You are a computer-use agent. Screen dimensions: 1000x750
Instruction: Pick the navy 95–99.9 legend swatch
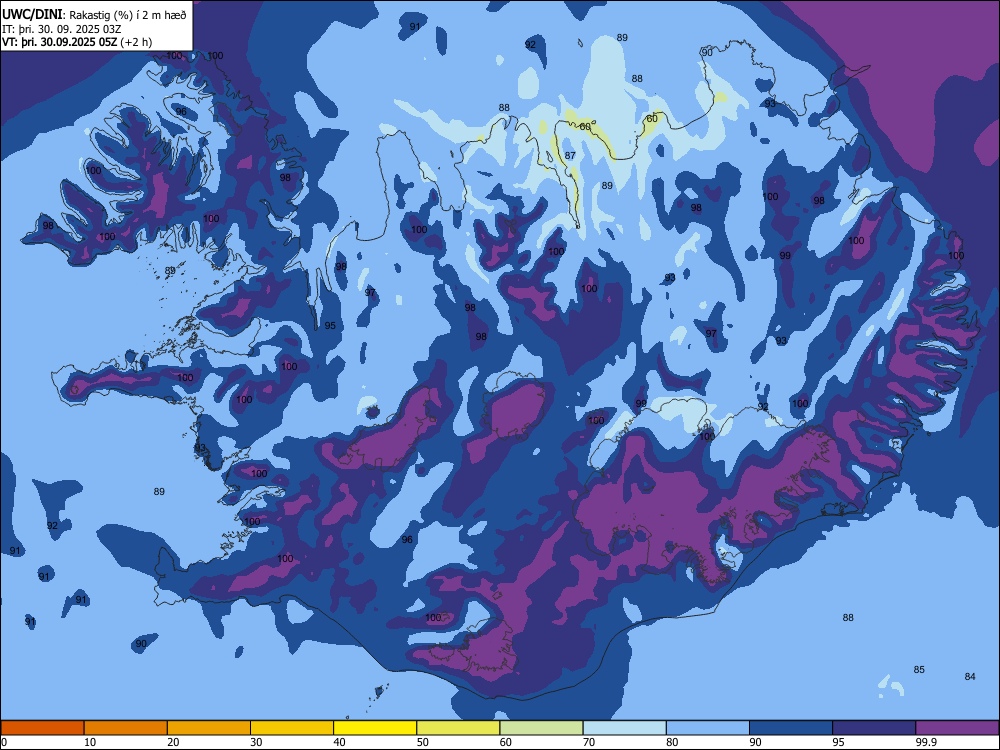tap(874, 728)
